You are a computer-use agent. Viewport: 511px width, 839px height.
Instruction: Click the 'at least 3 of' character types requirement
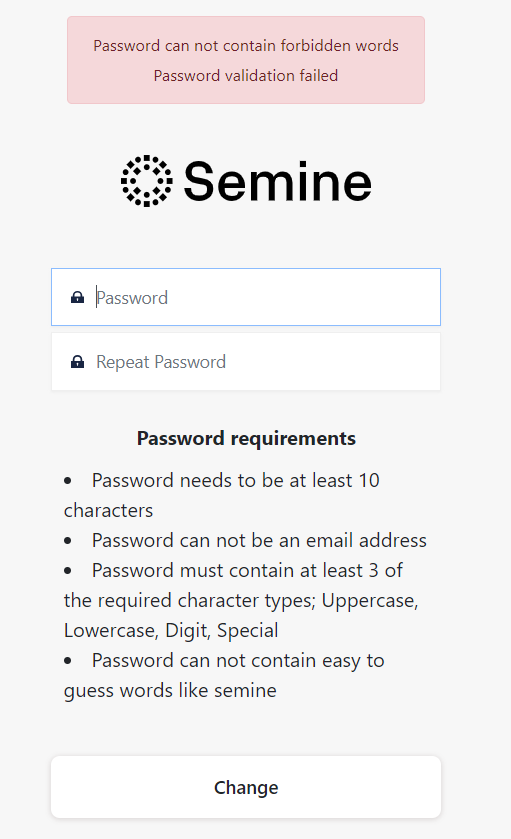click(241, 600)
